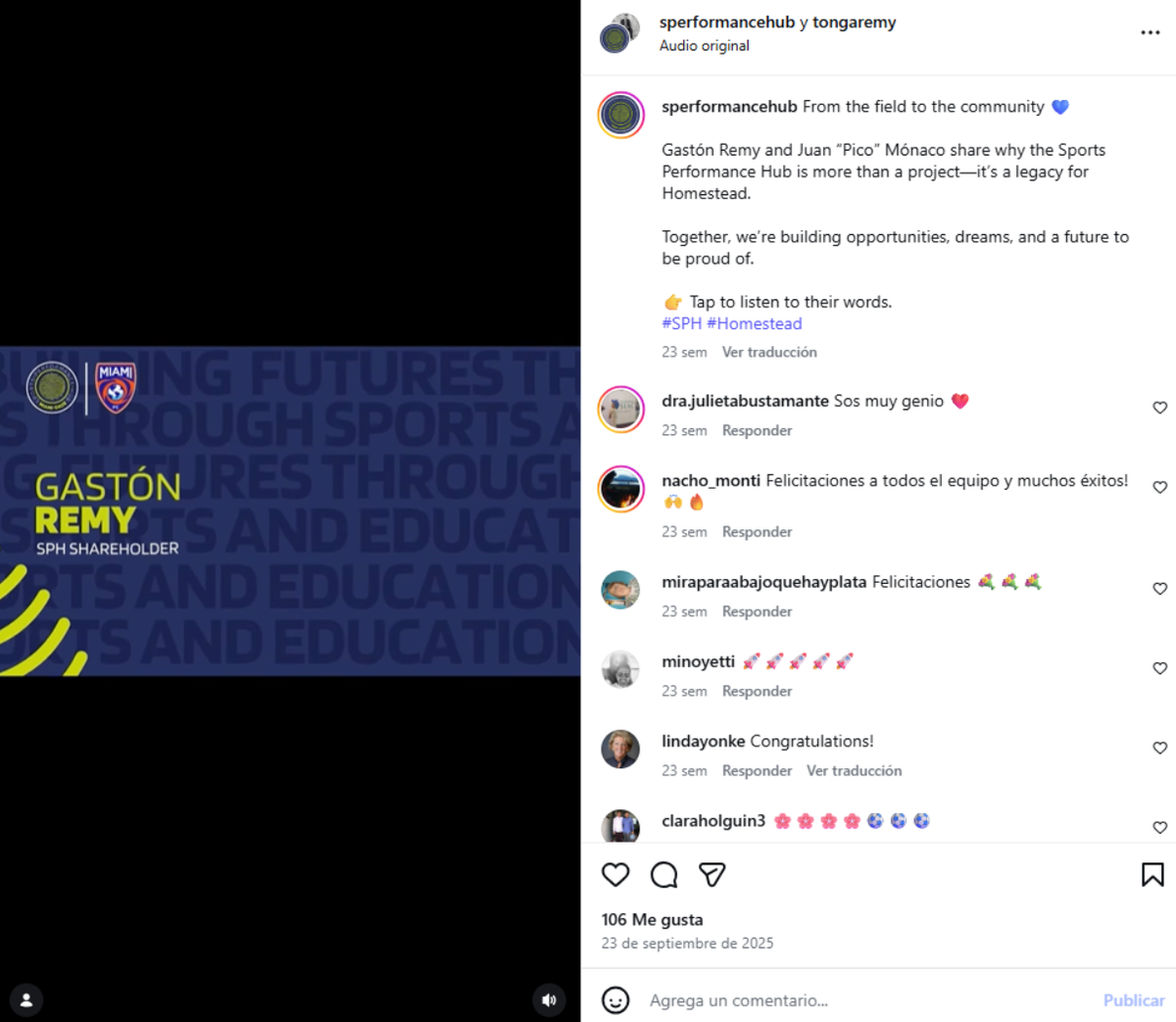The image size is (1176, 1022).
Task: Open the #Homestead hashtag
Action: point(754,323)
